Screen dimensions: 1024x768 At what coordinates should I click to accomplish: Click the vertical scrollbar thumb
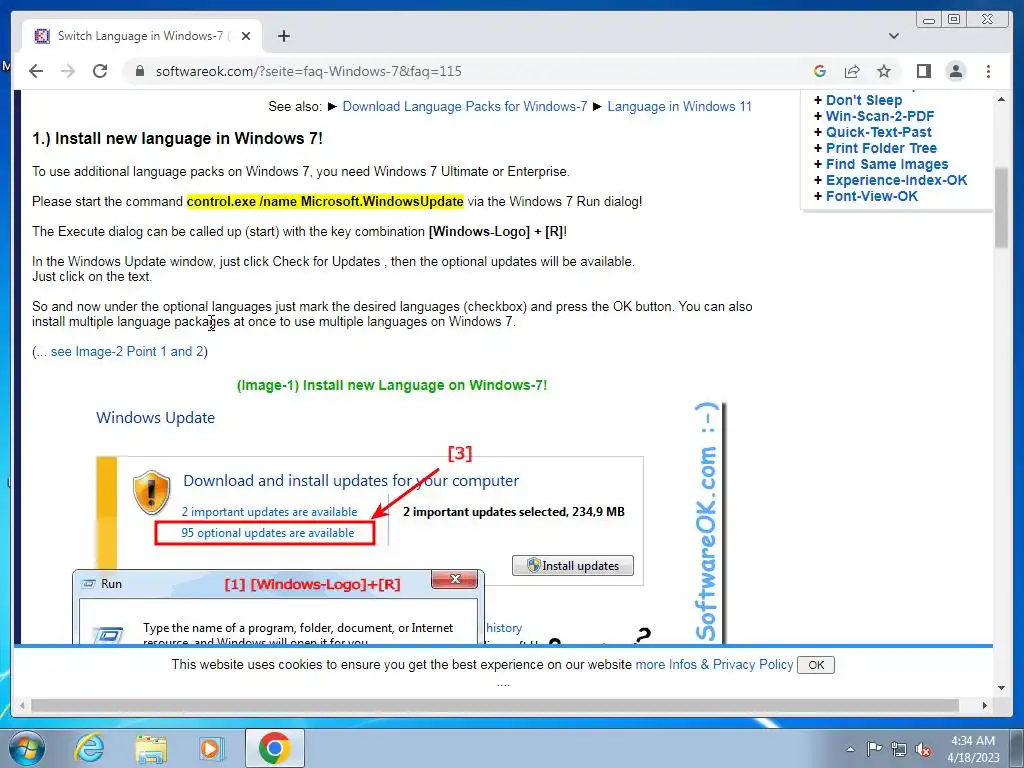coord(1002,208)
